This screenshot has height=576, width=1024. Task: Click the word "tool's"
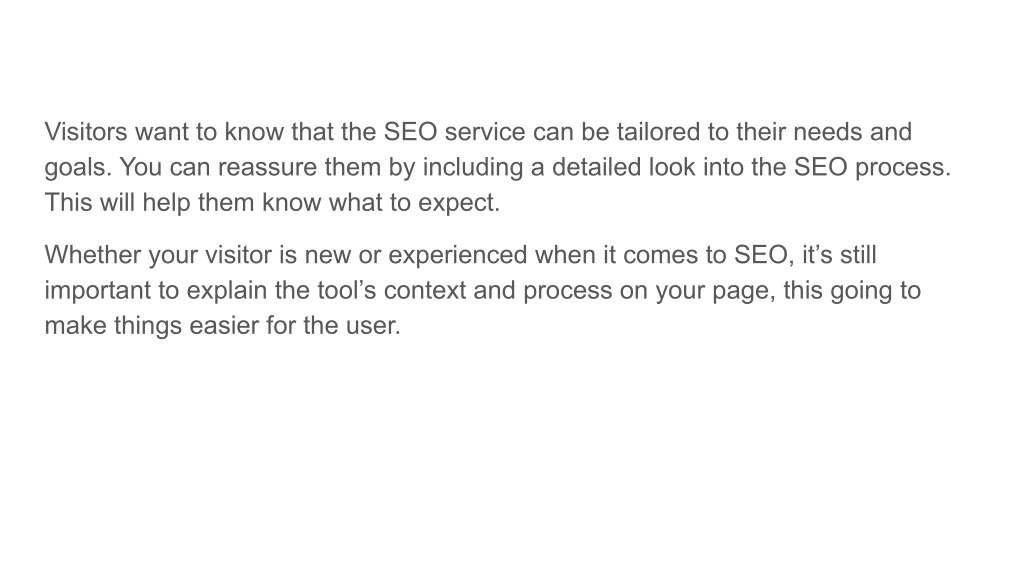347,290
